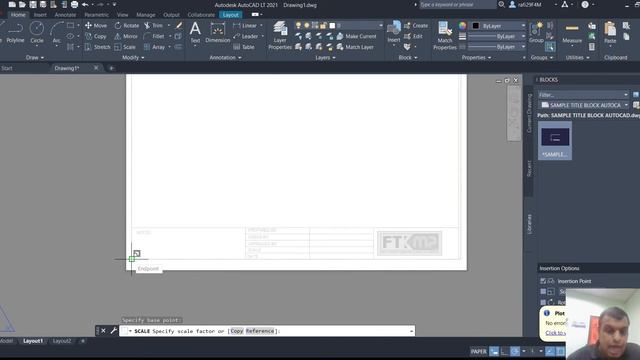Insert a Table
Screen dimensions: 640x360
244,47
